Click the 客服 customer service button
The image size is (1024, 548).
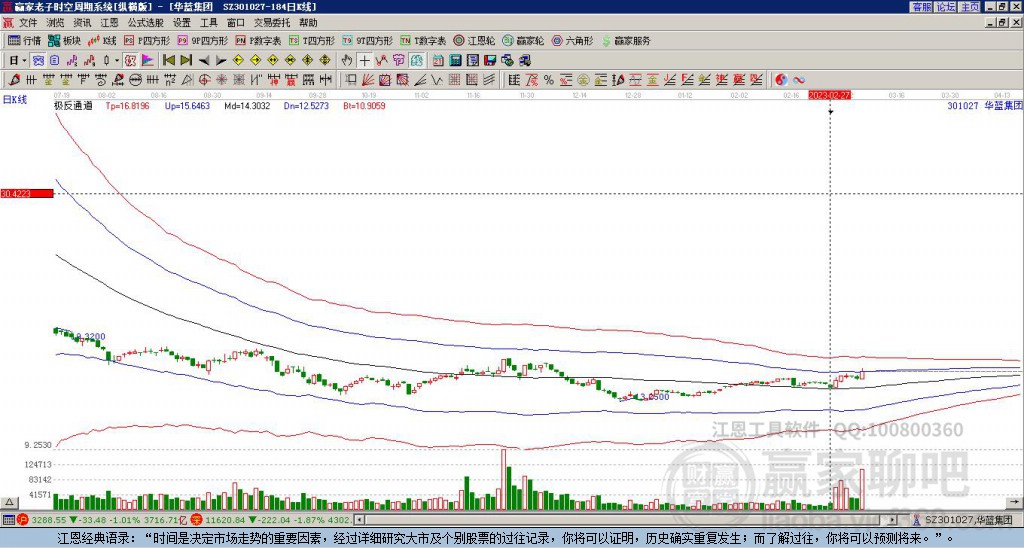921,7
